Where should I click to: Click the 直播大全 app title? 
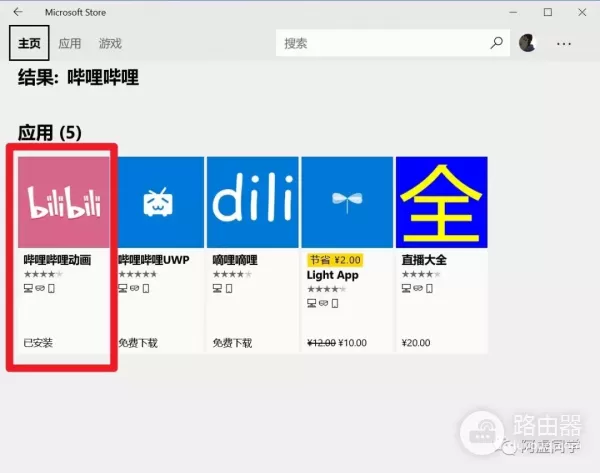(424, 260)
